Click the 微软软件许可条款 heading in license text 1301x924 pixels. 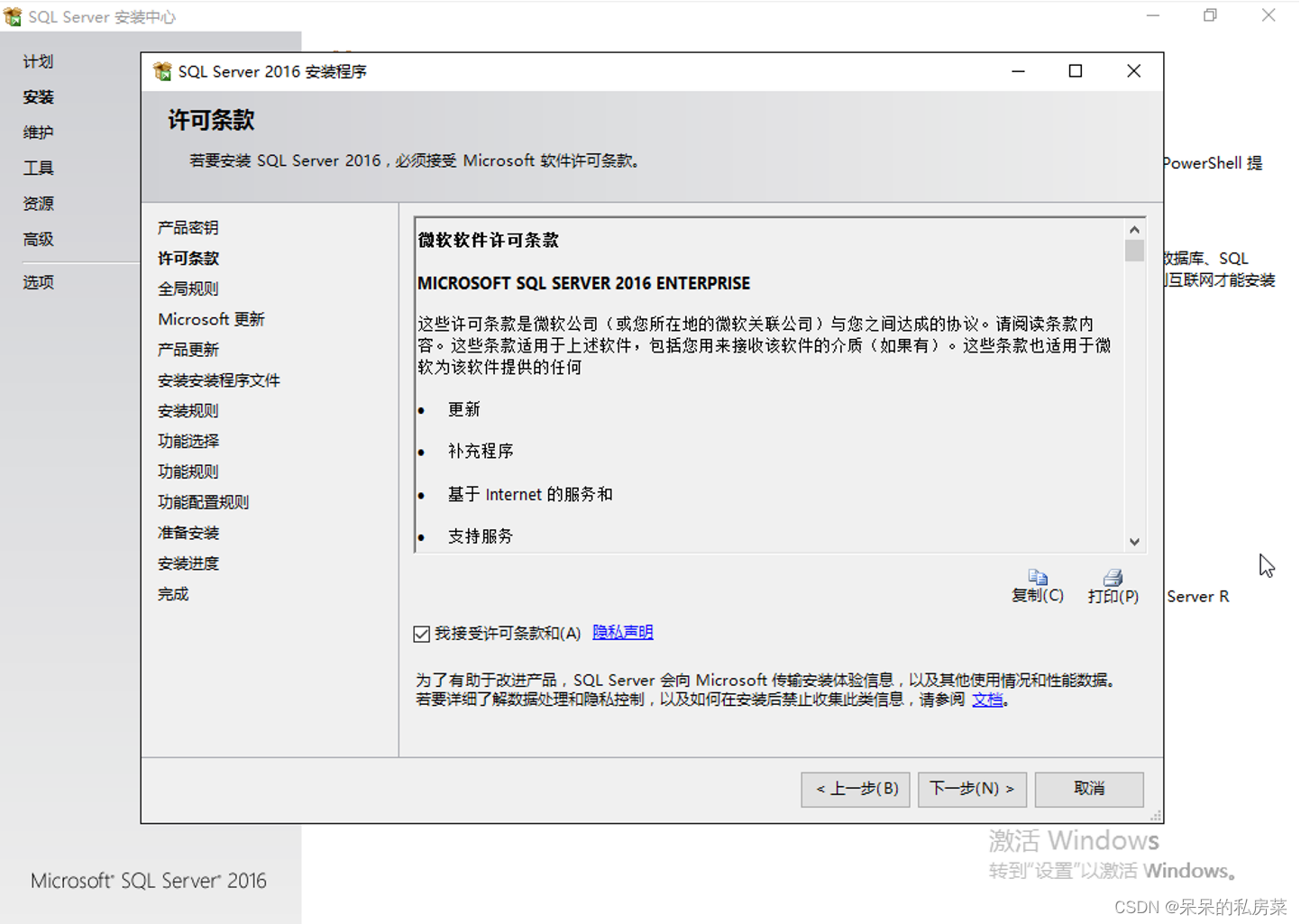[488, 241]
